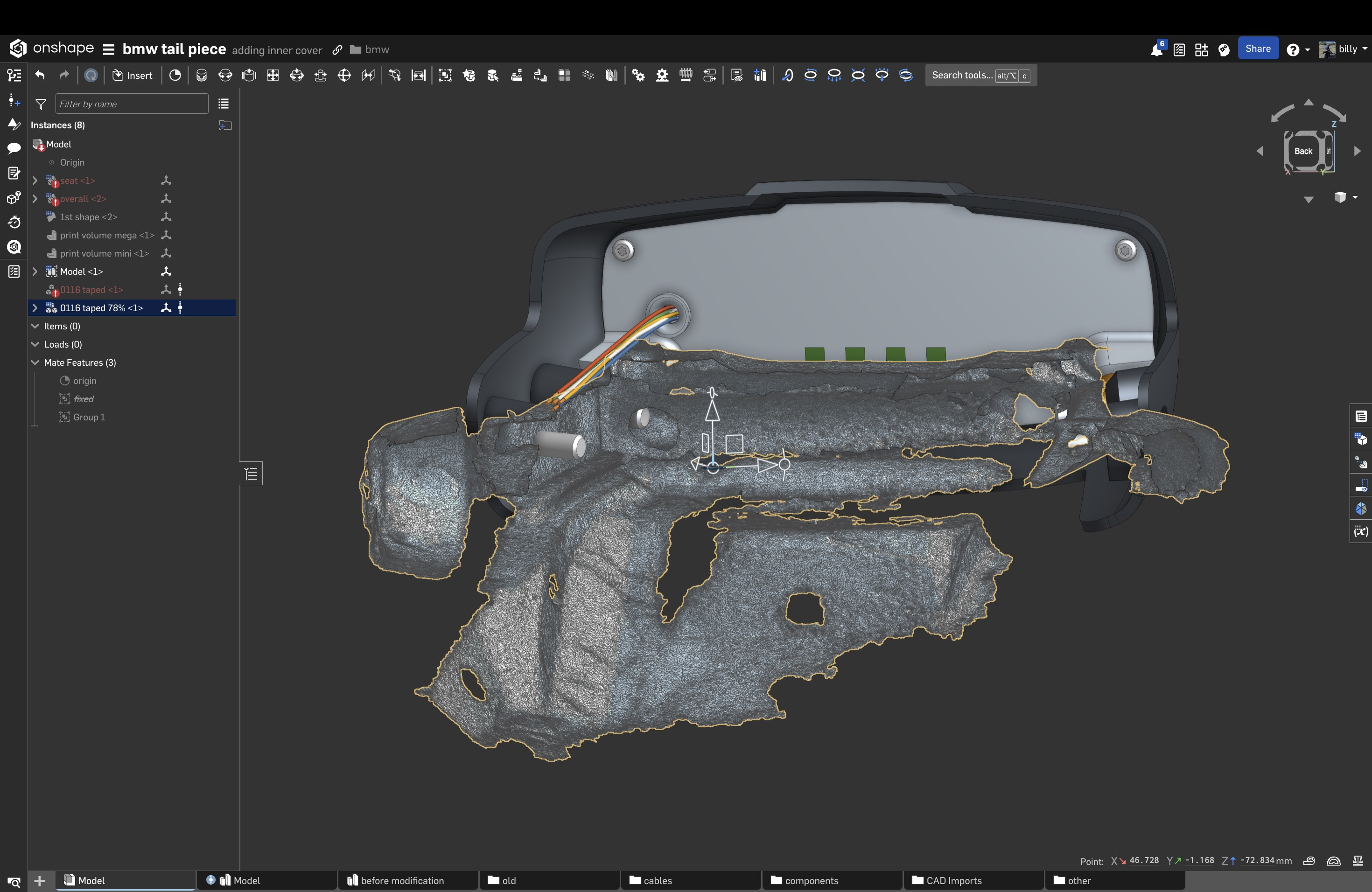Screen dimensions: 1372x892
Task: Click the Share button
Action: pos(1257,49)
